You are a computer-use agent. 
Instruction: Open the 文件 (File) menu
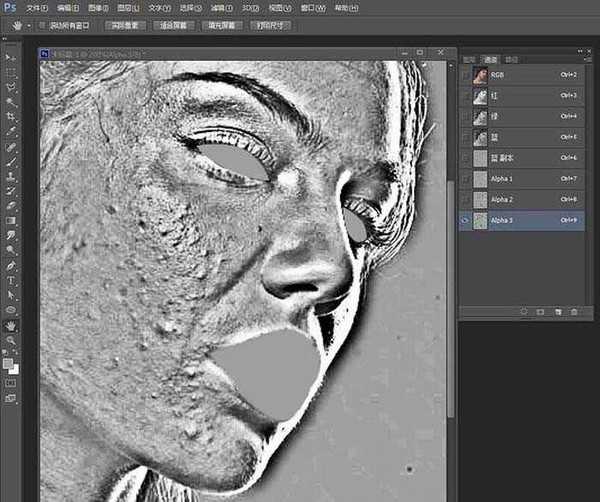click(38, 7)
